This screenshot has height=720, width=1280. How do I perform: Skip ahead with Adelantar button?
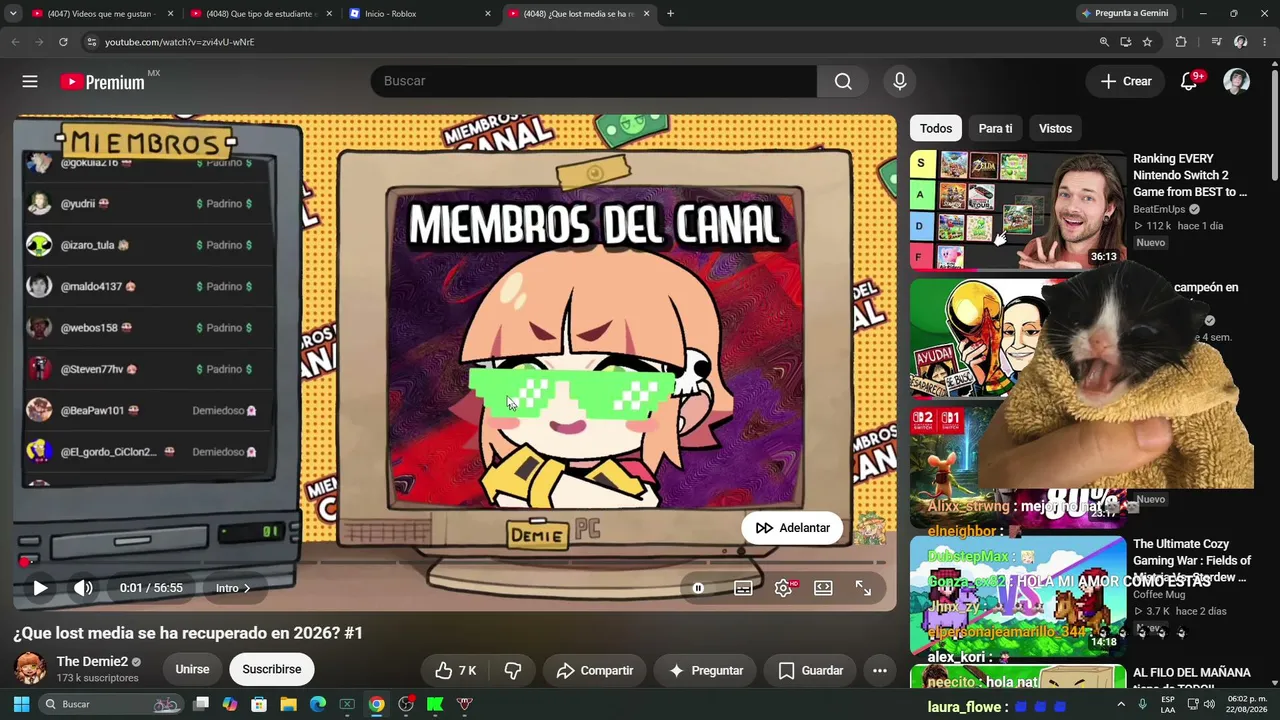pyautogui.click(x=793, y=528)
